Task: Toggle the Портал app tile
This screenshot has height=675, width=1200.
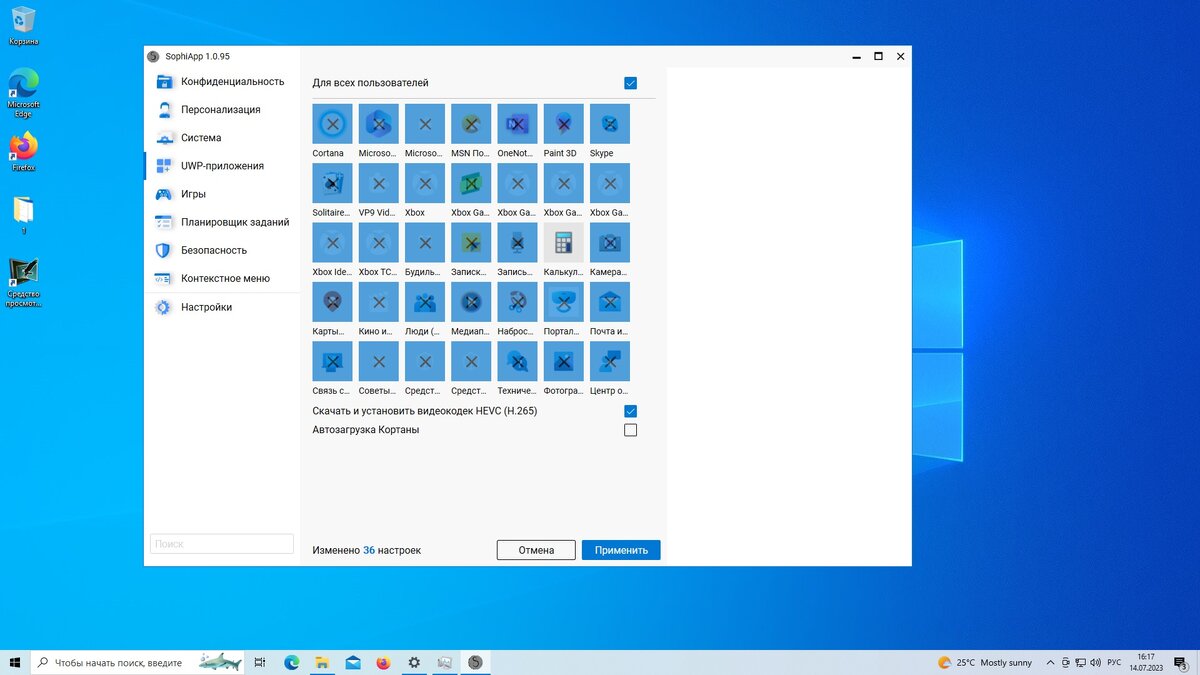Action: tap(564, 301)
